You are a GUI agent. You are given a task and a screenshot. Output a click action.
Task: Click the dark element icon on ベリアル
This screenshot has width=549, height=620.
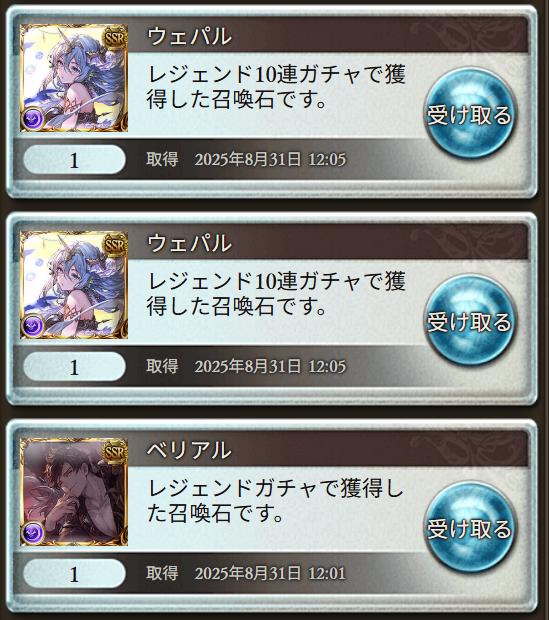(33, 532)
